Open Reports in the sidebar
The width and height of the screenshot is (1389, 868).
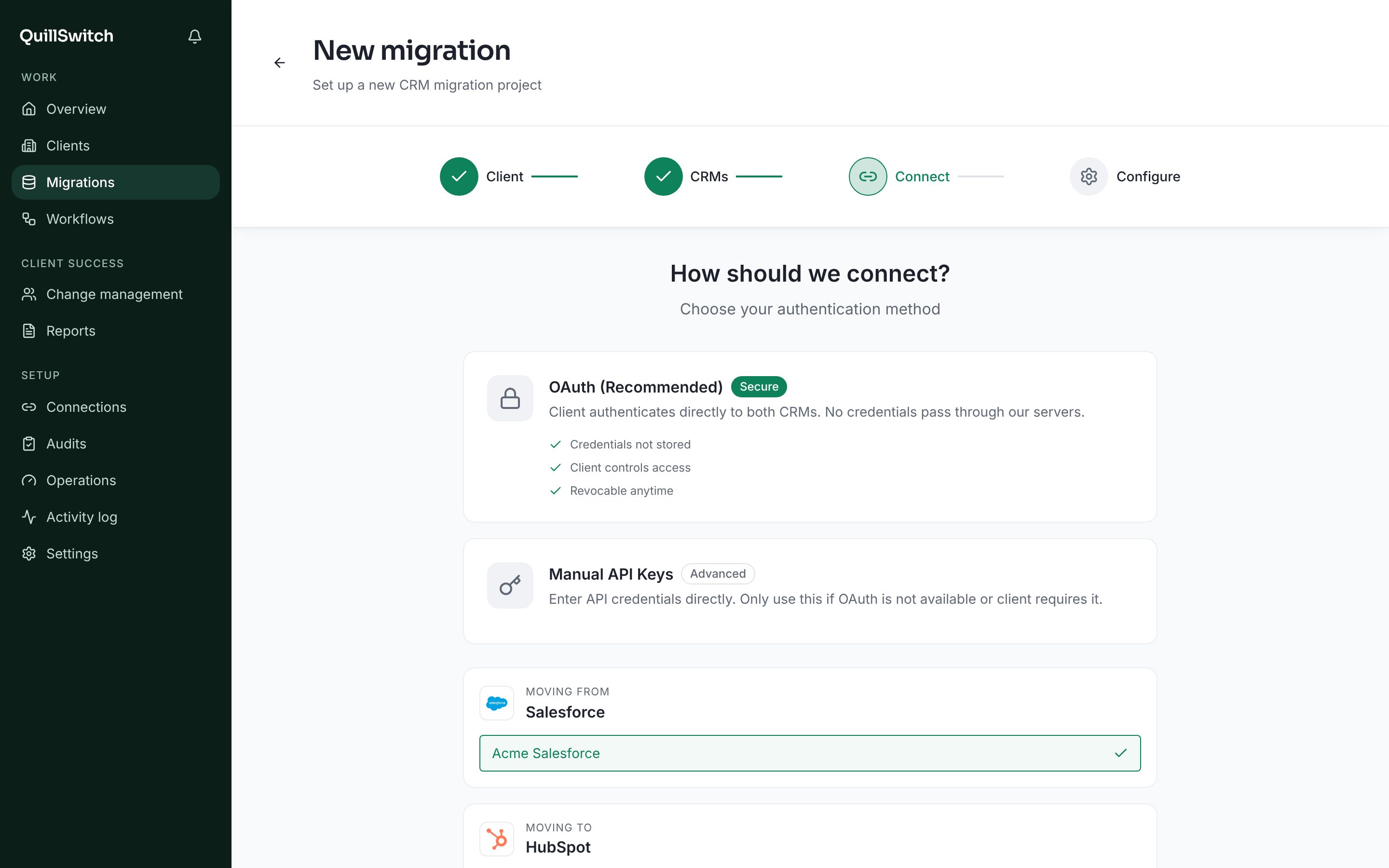[x=115, y=331]
